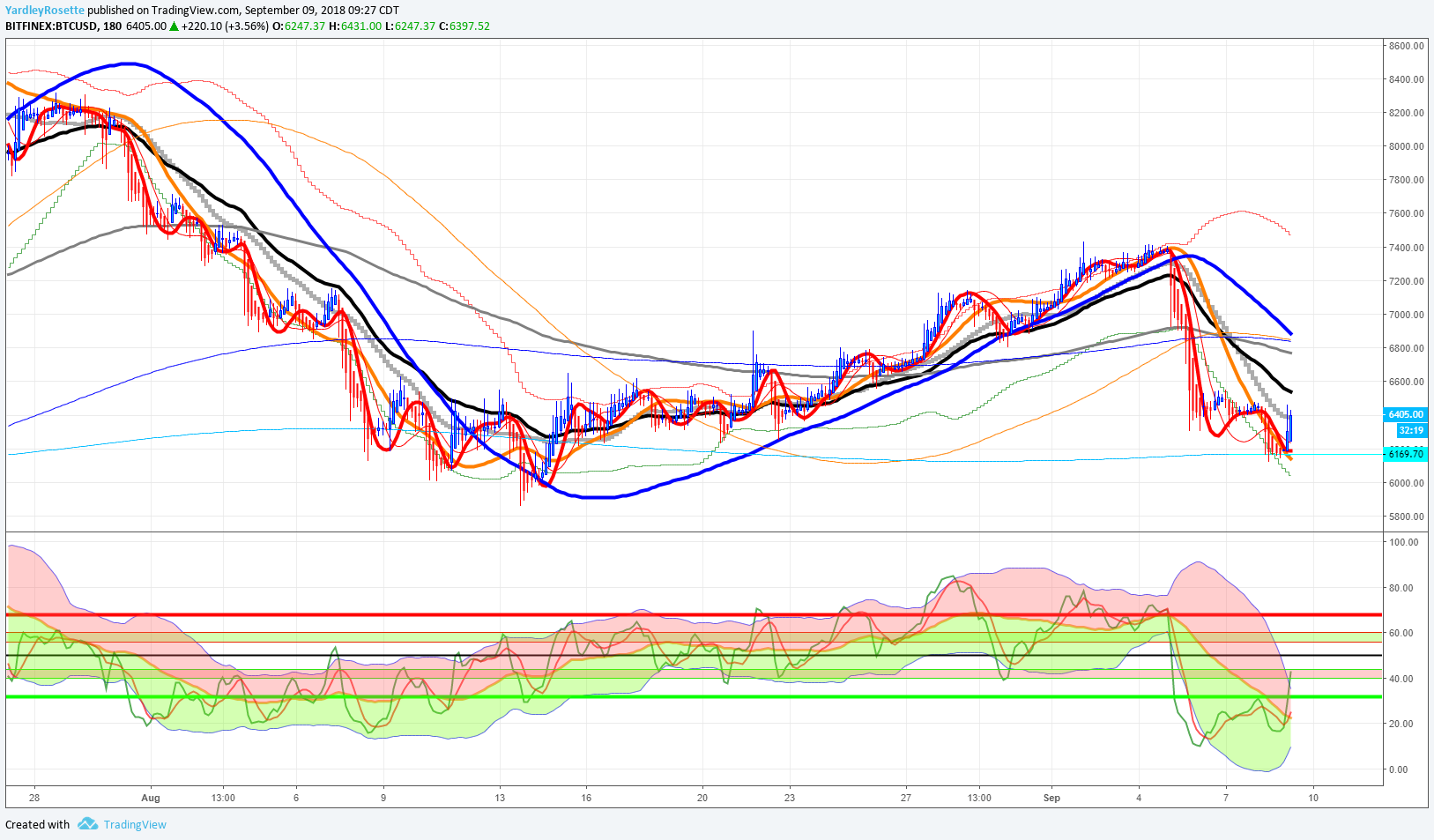
Task: Click the 7600.00 price axis label
Action: [1406, 213]
